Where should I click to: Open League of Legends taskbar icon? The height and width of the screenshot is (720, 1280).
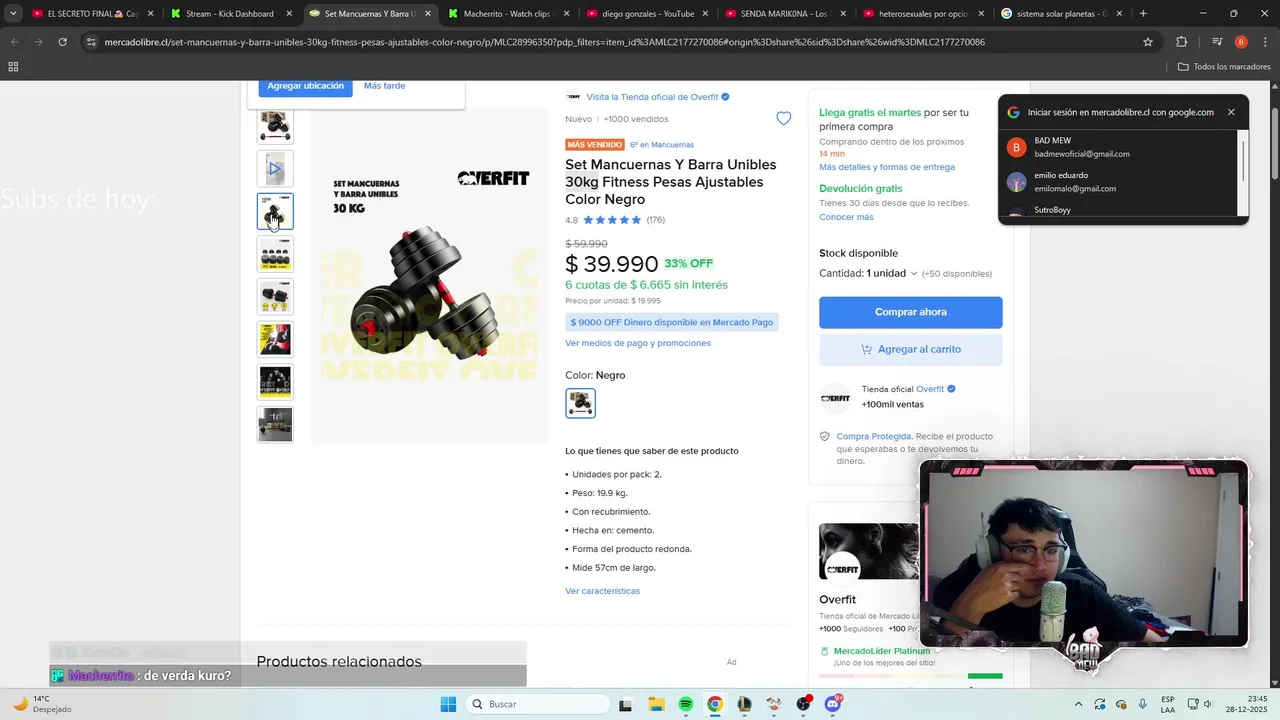pos(744,704)
